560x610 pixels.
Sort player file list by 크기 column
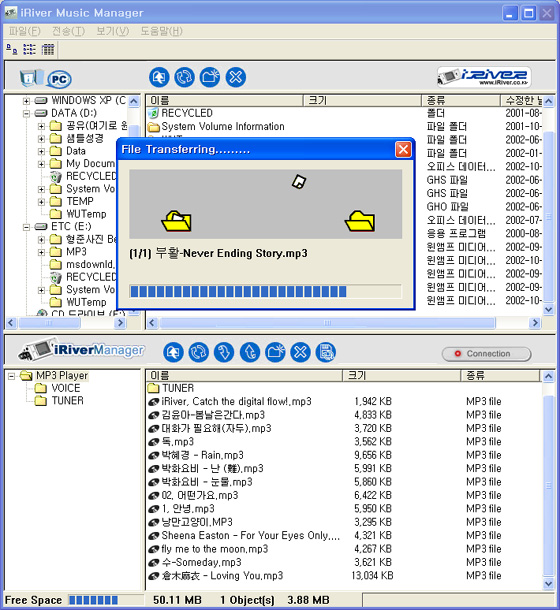point(402,375)
